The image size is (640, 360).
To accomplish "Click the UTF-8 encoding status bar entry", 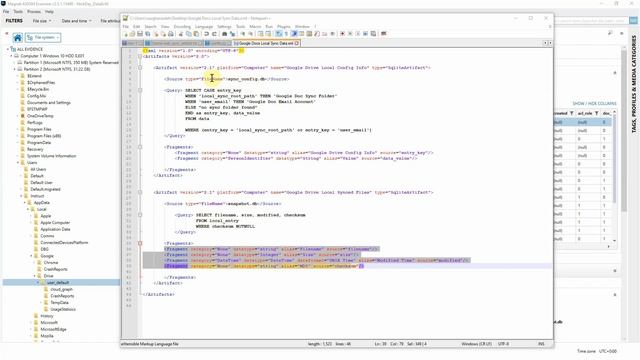I will (503, 344).
